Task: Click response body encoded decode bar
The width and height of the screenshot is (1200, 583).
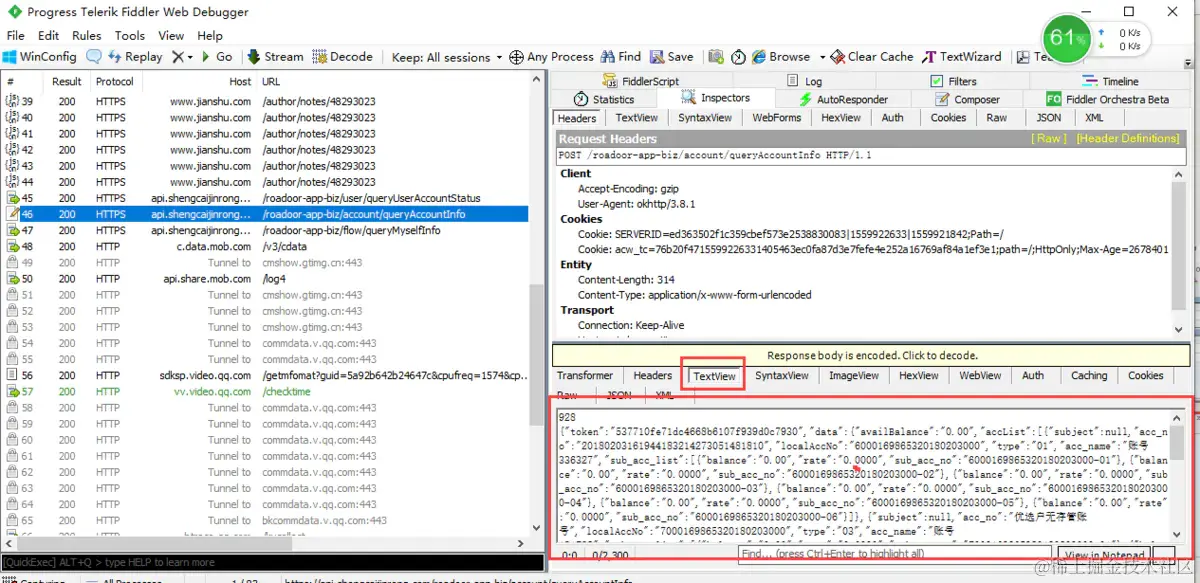Action: [872, 355]
